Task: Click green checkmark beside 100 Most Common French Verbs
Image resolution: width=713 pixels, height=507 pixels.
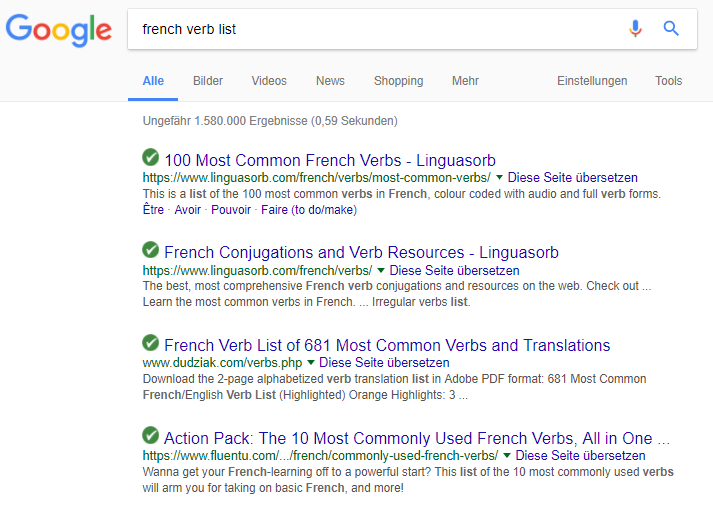Action: pyautogui.click(x=151, y=158)
